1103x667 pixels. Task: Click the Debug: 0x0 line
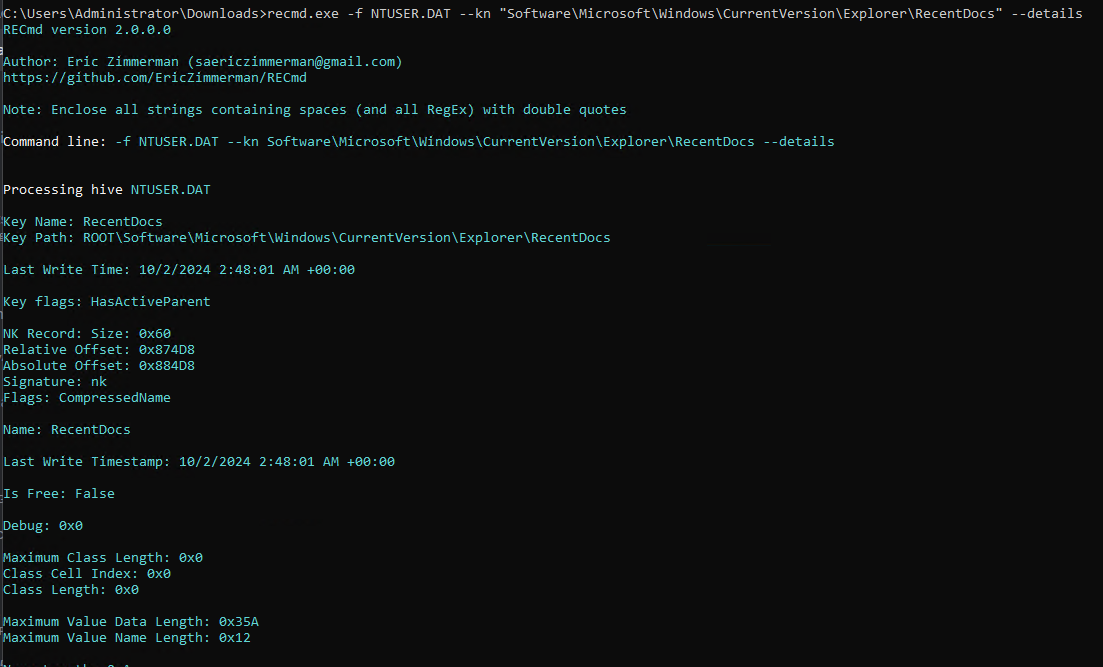tap(43, 526)
